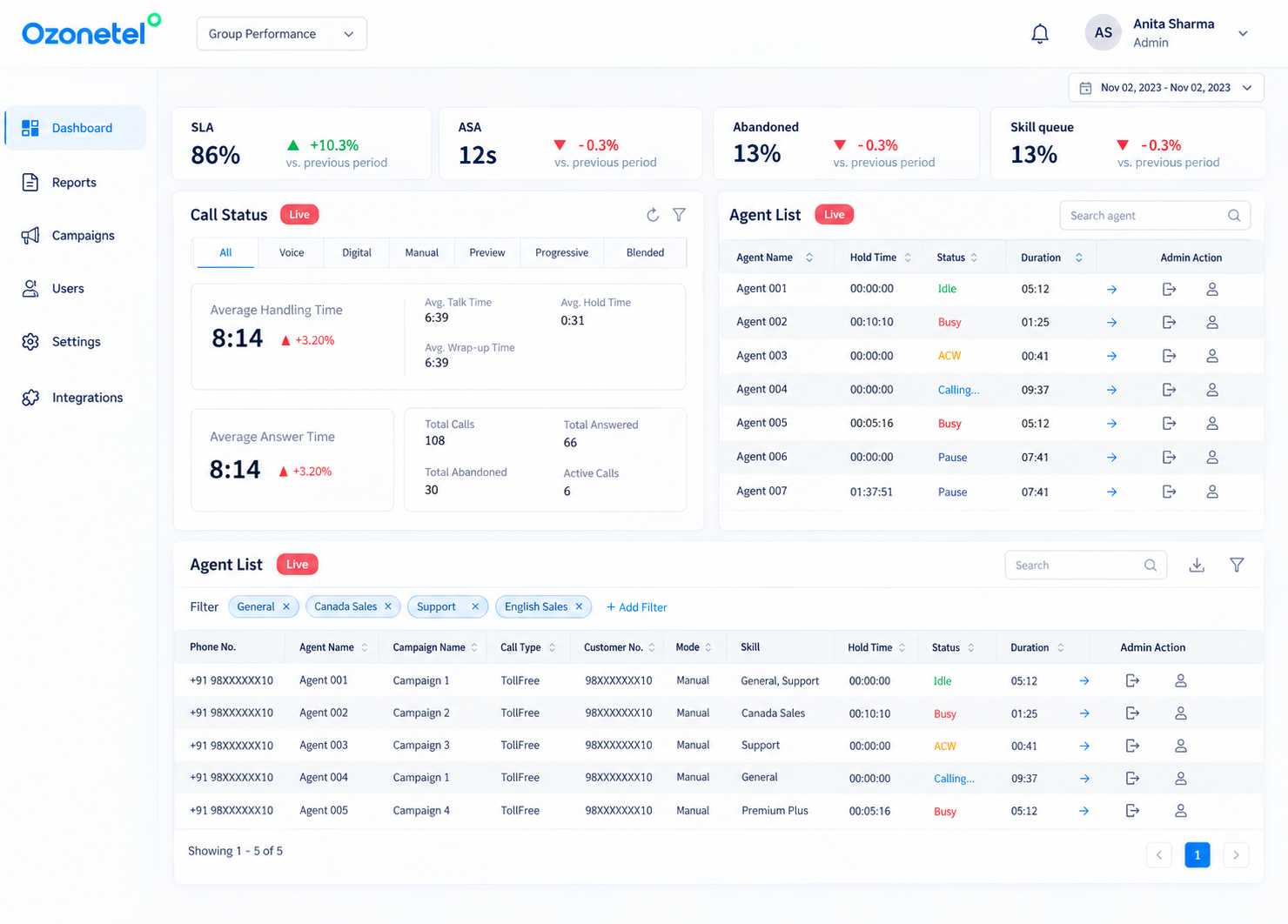1288x924 pixels.
Task: Open the notifications bell
Action: 1040,34
